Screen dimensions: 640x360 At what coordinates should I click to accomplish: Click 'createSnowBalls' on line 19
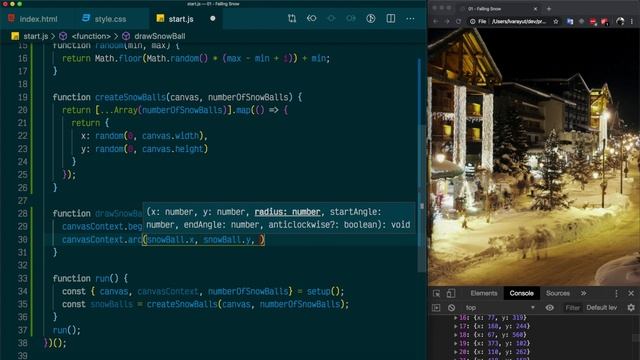tap(130, 98)
